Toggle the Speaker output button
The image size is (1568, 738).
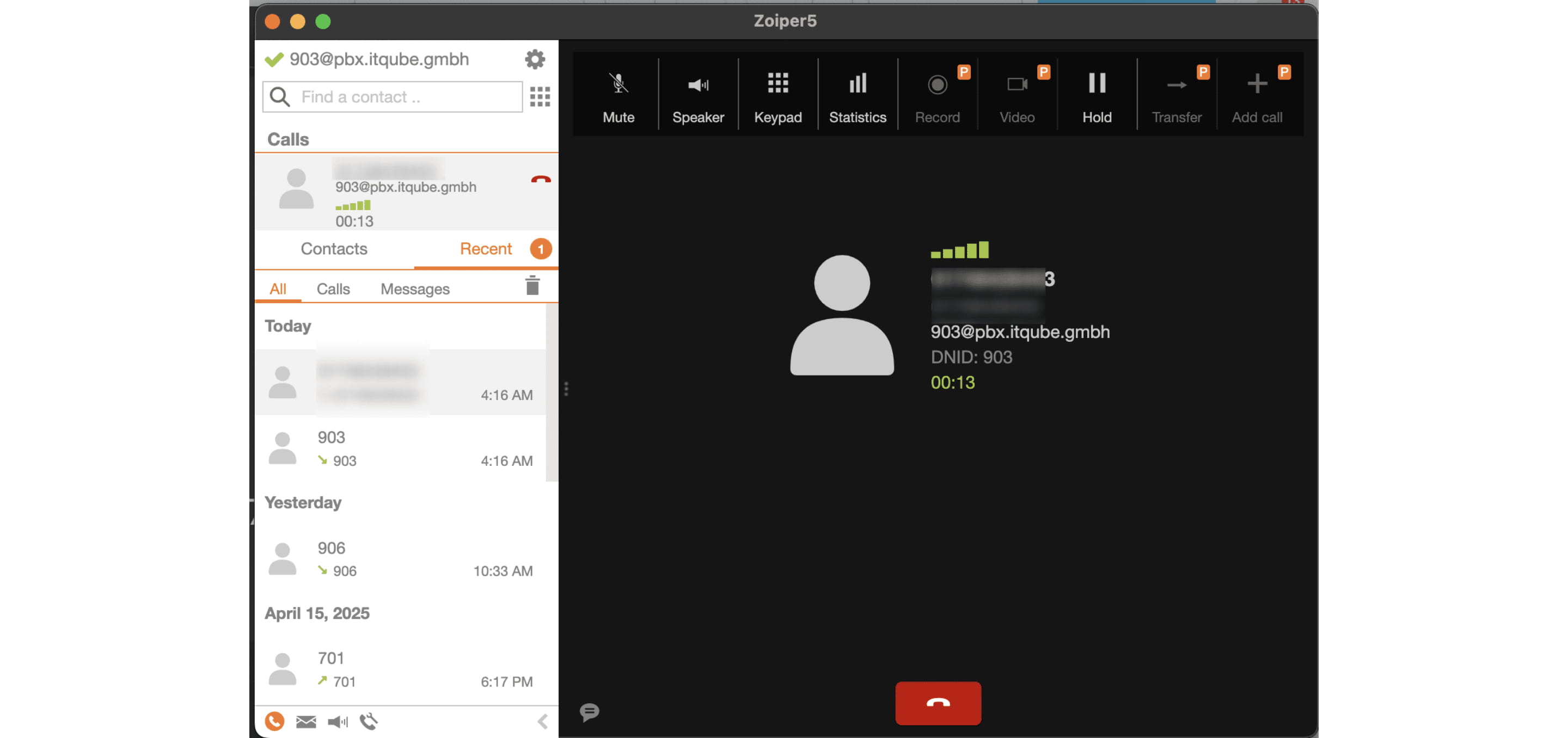click(697, 94)
